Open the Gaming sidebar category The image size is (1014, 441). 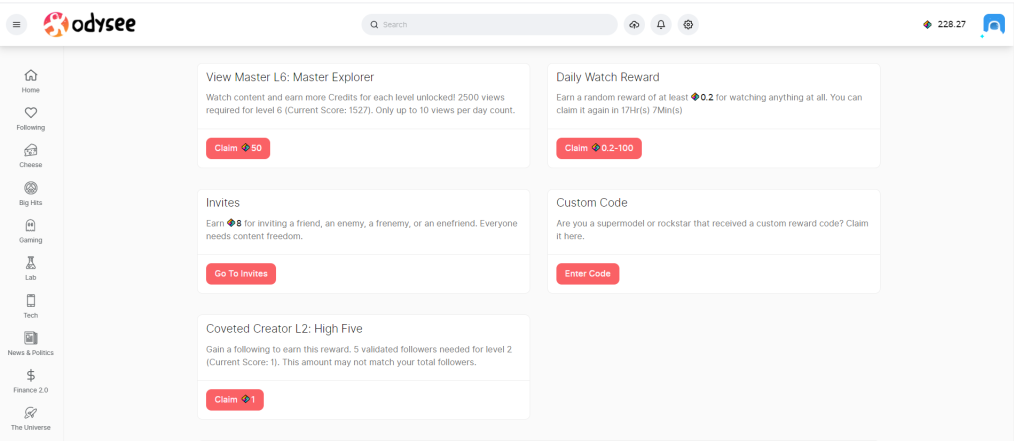click(x=30, y=231)
